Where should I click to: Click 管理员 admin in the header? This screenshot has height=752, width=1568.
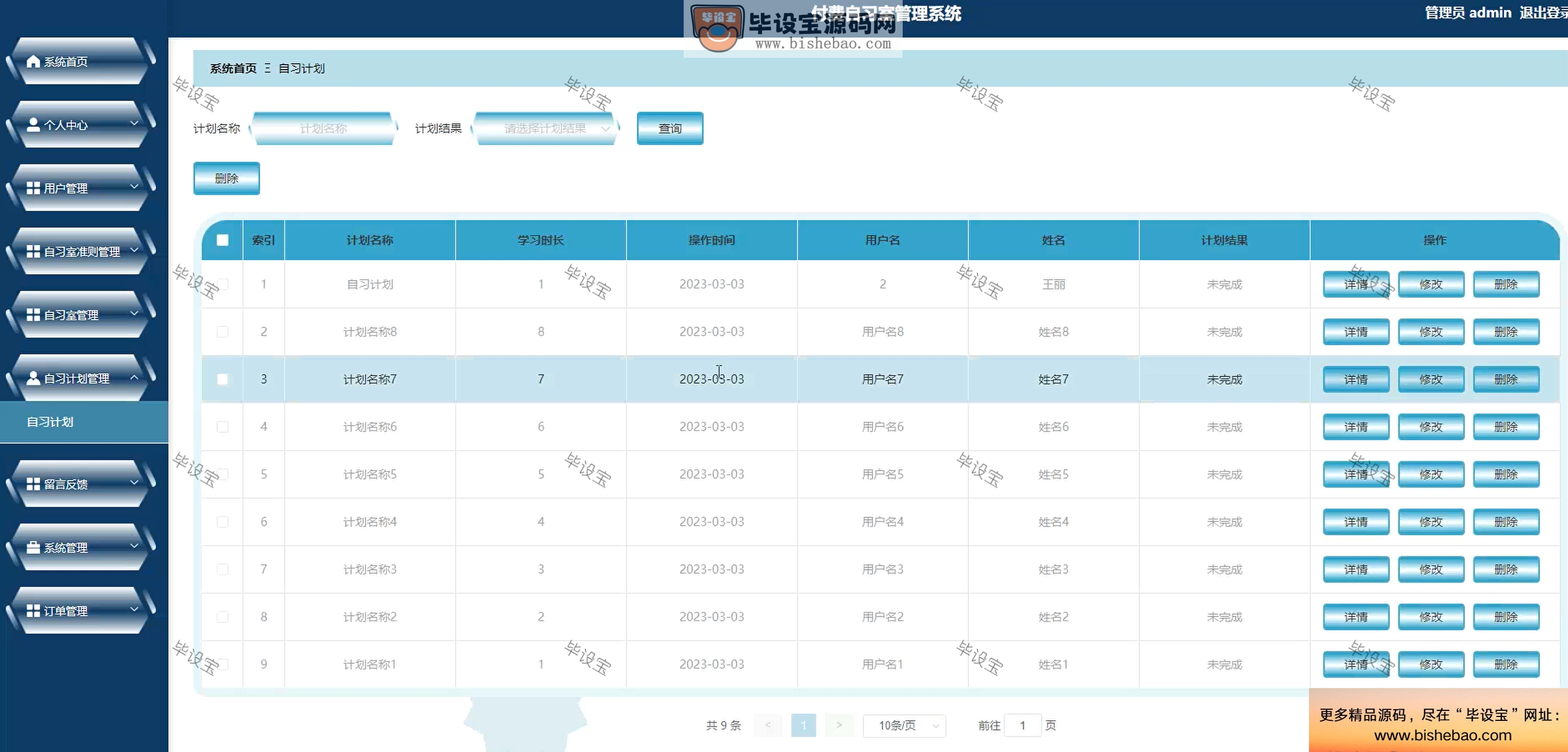pyautogui.click(x=1468, y=13)
